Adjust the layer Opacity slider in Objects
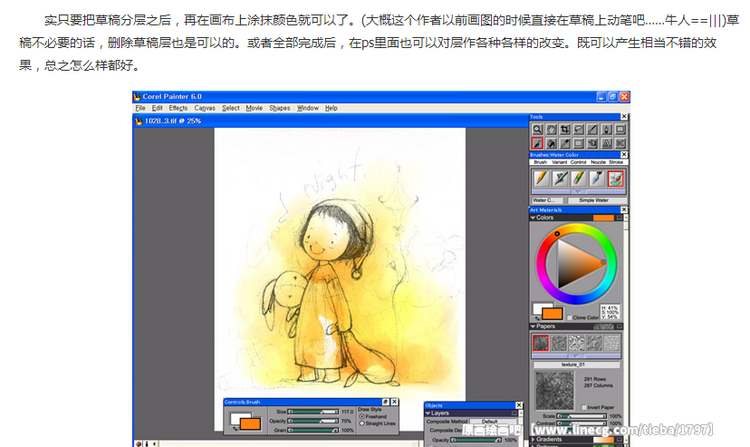The width and height of the screenshot is (750, 447). pos(476,440)
